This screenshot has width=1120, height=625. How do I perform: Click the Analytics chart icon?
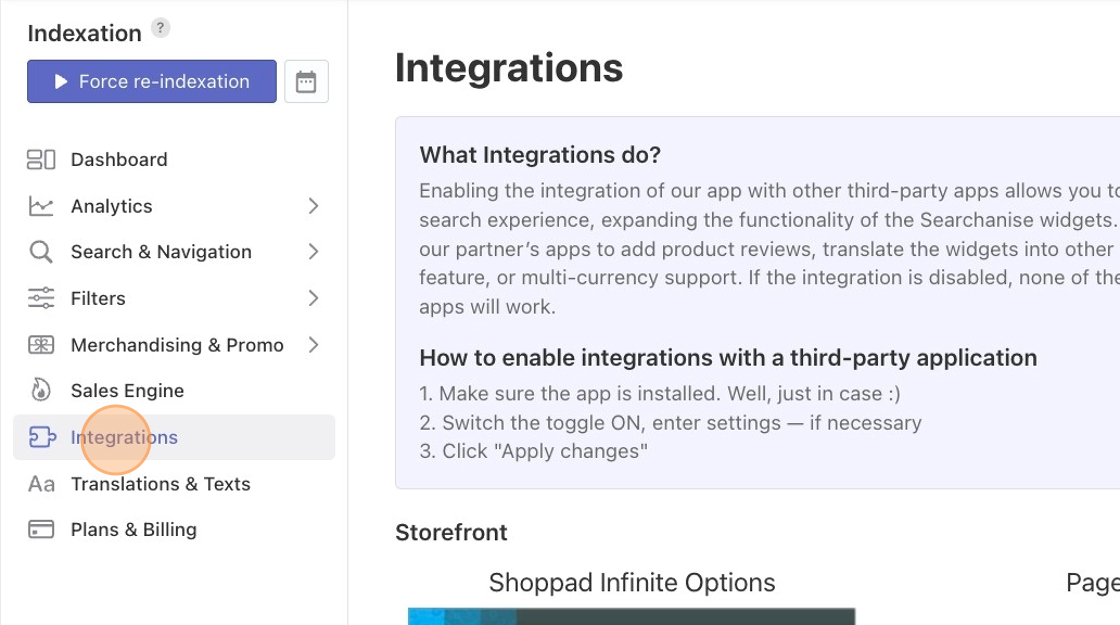point(41,206)
